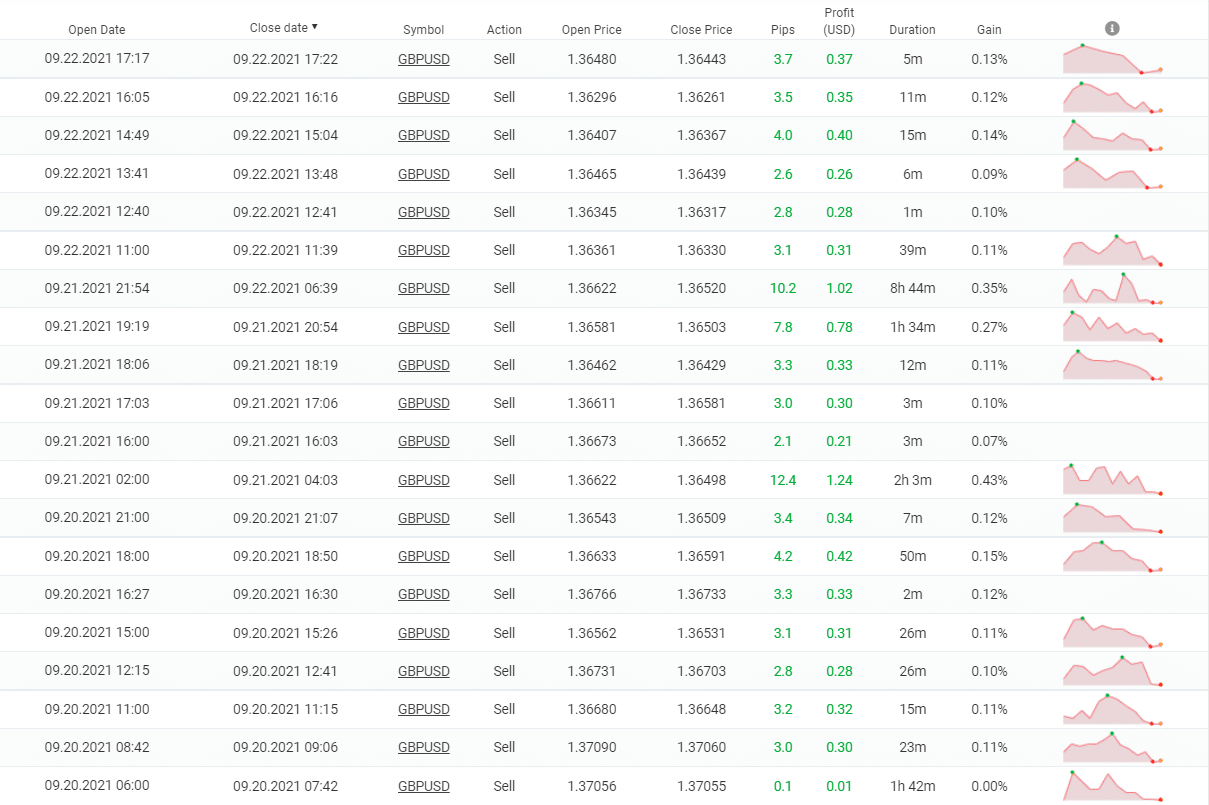Click the mini chart for 09.22.2021 17:17 trade

pyautogui.click(x=1112, y=60)
